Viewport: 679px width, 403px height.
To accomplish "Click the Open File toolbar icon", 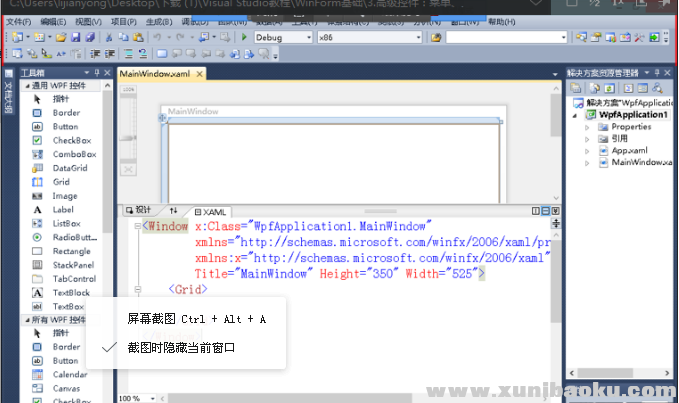I will tap(62, 37).
